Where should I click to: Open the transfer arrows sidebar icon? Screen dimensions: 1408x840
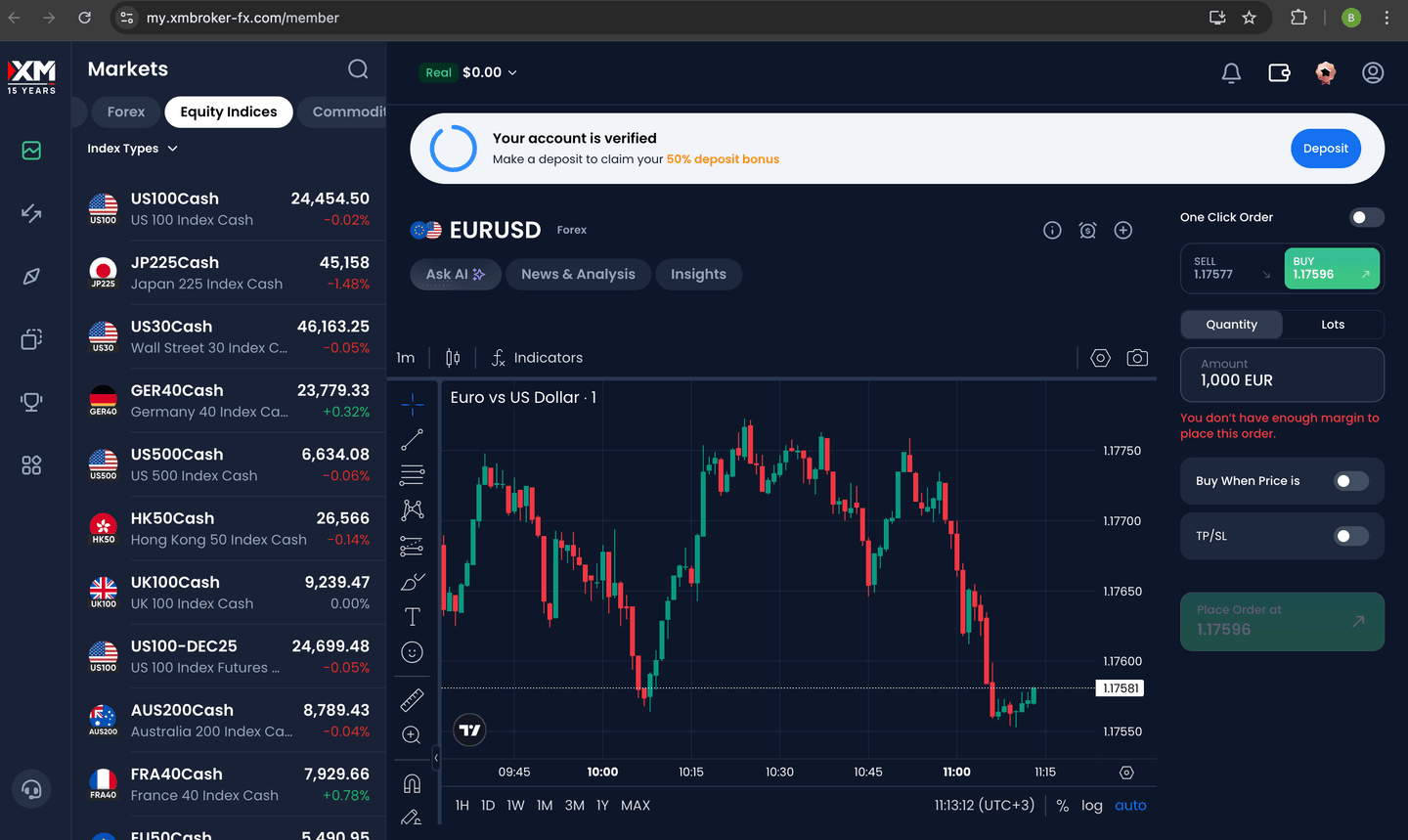click(31, 213)
